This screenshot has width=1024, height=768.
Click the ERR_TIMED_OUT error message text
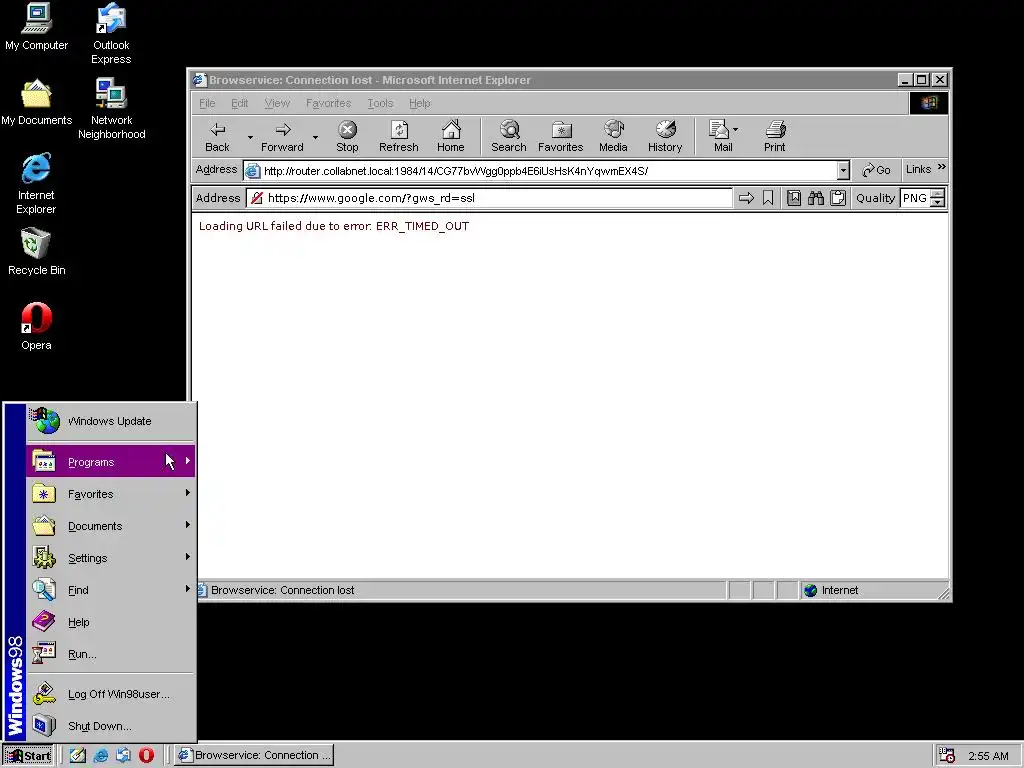[x=334, y=226]
